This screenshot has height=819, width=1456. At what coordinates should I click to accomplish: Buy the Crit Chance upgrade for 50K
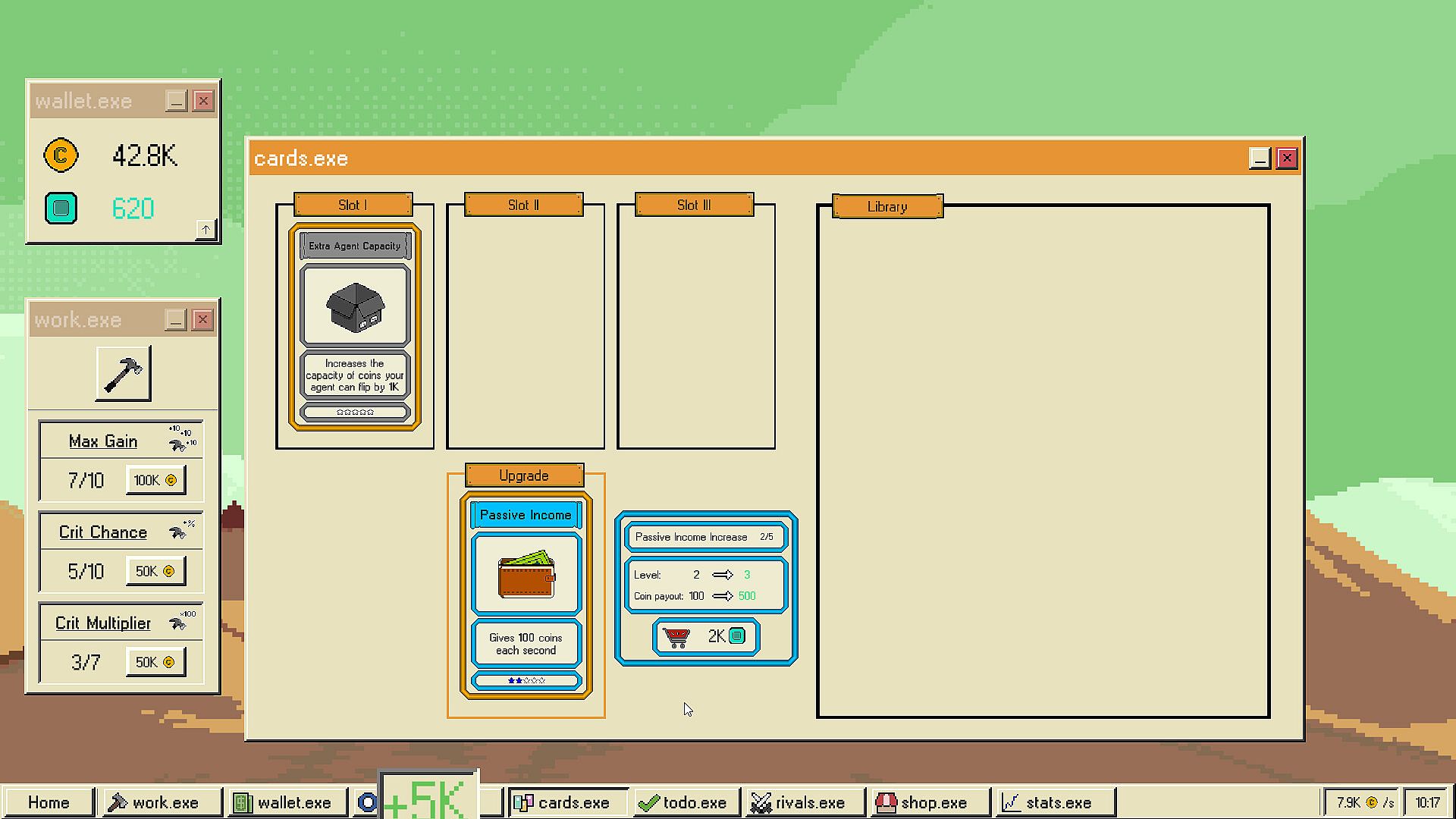click(x=155, y=571)
